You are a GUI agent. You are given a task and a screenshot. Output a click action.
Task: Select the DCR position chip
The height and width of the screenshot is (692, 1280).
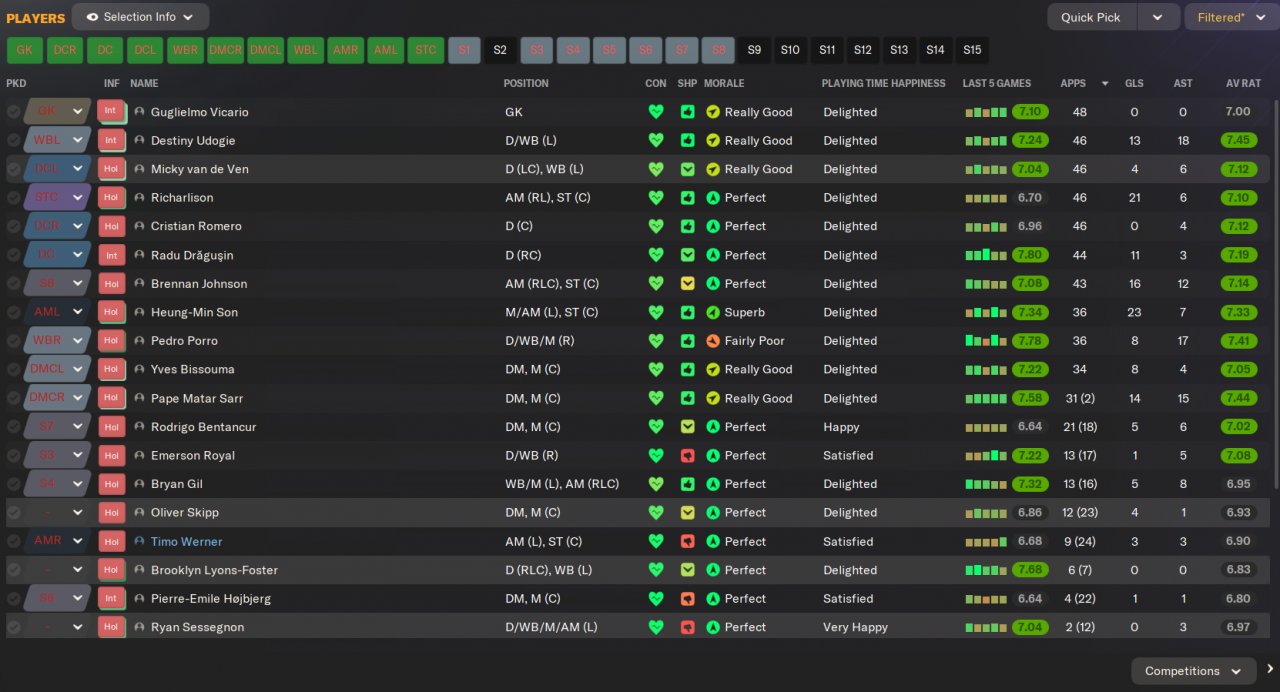(x=64, y=50)
